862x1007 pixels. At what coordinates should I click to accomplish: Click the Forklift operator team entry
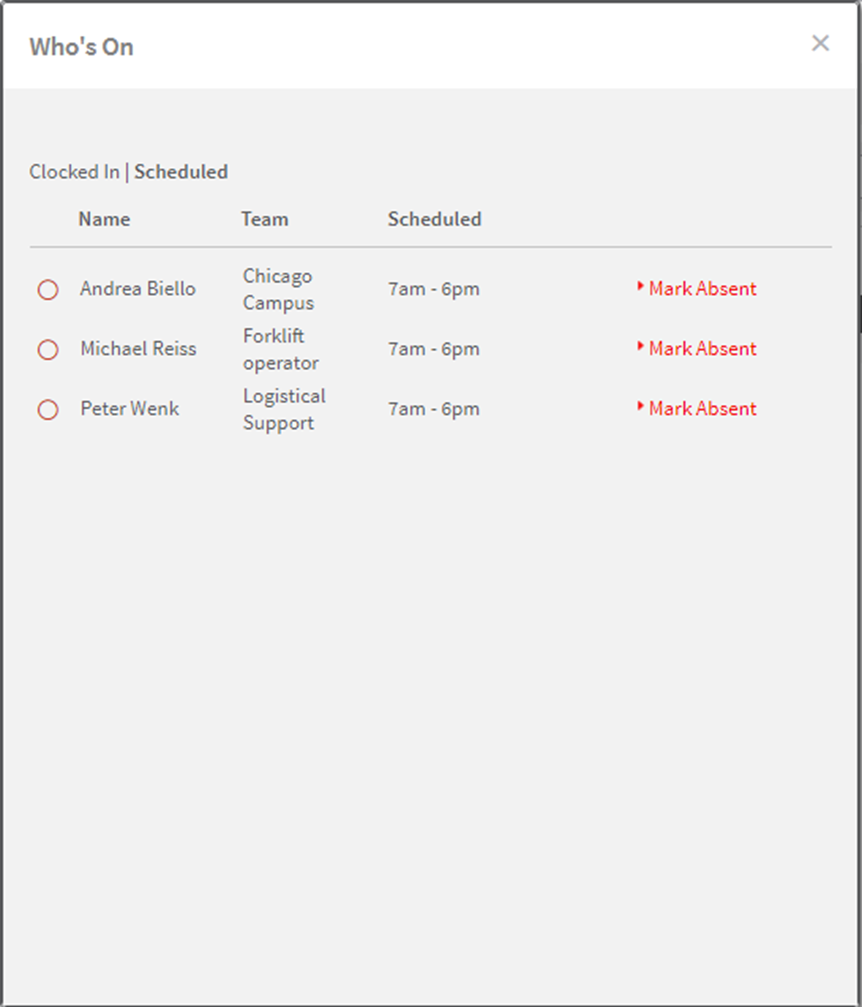(x=281, y=349)
